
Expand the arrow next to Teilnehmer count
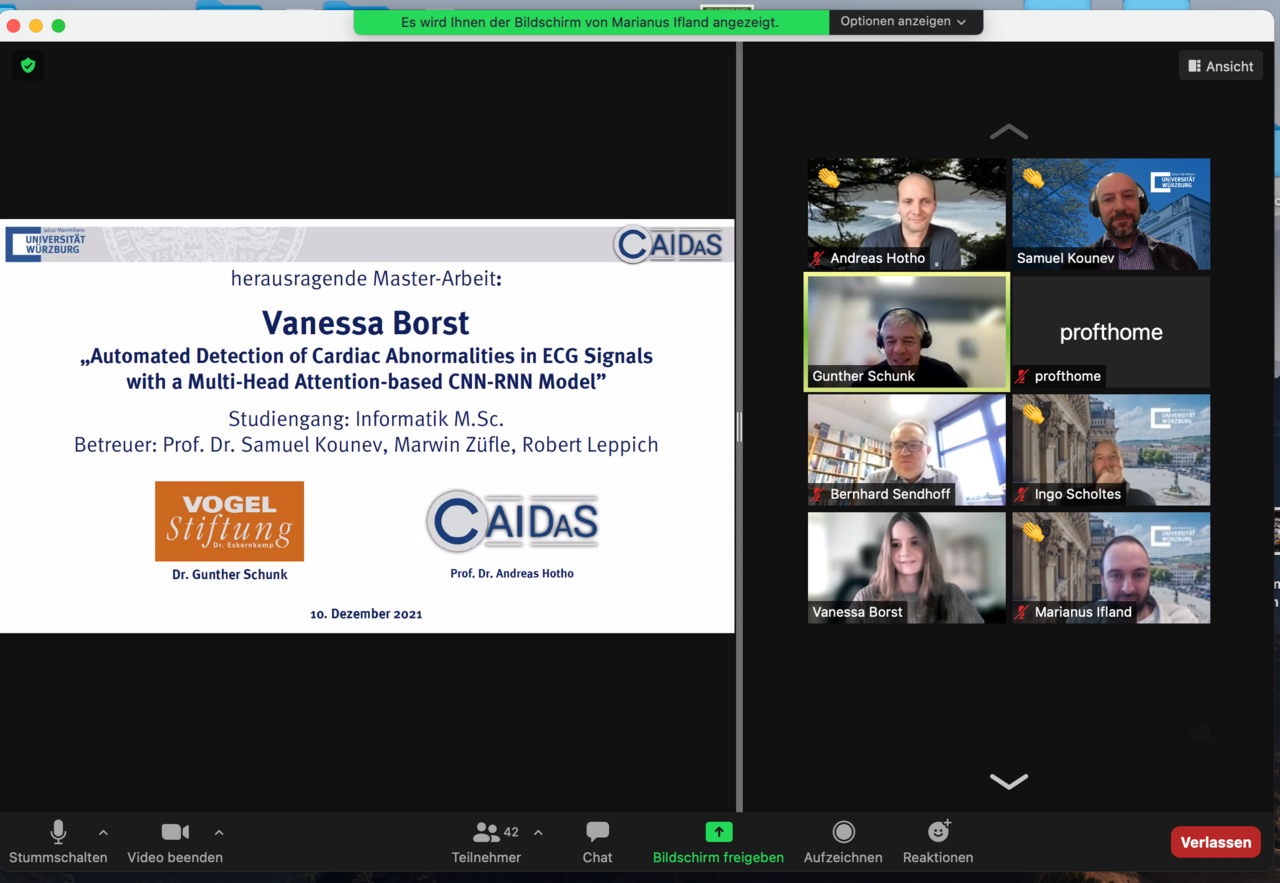pos(538,832)
